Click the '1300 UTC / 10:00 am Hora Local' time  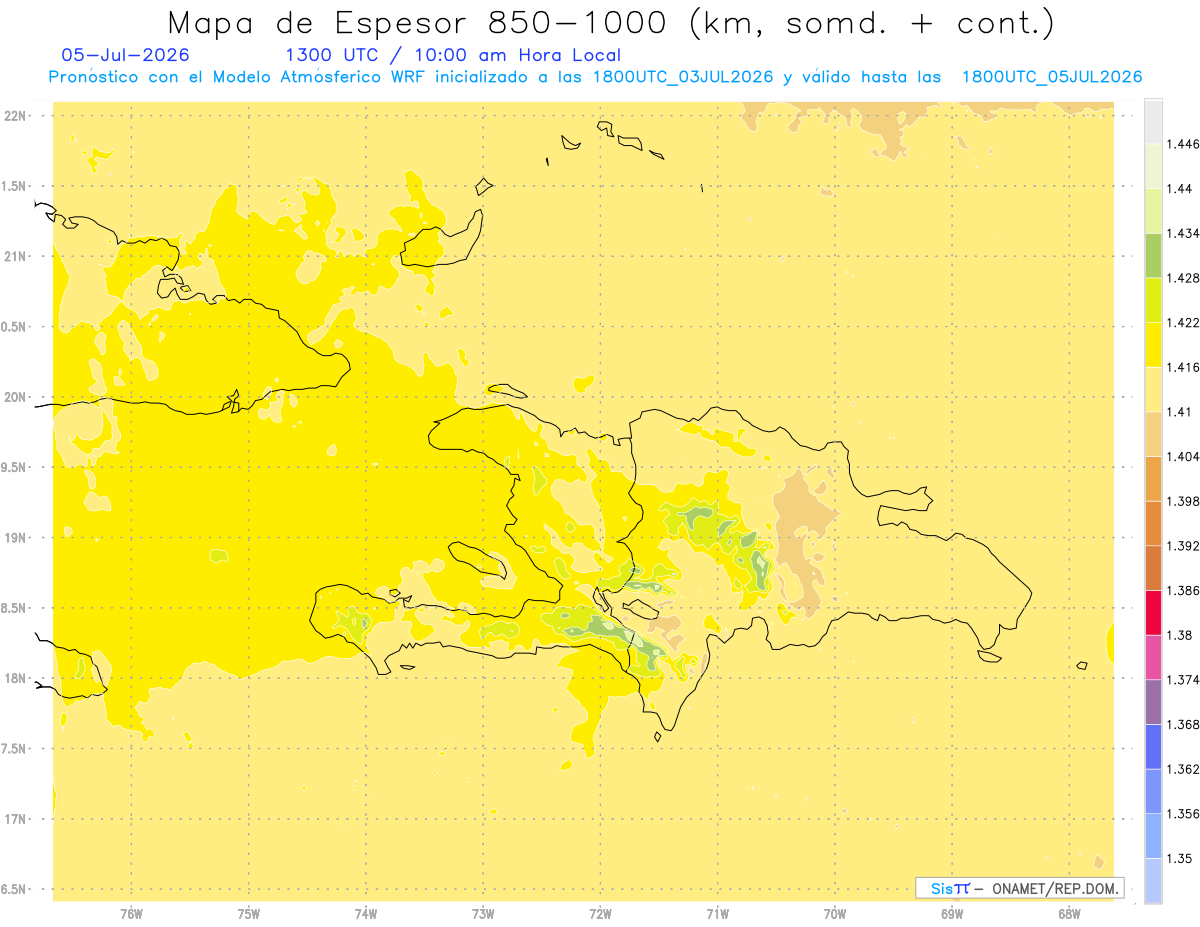click(453, 56)
